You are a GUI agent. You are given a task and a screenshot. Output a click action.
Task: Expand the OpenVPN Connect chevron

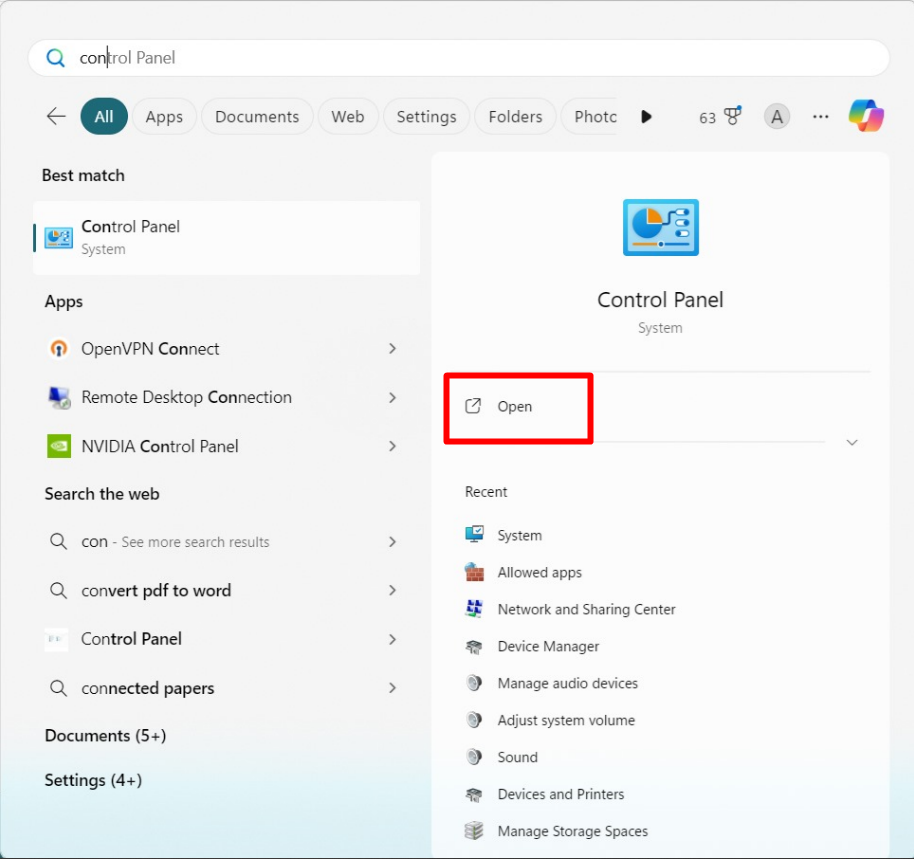click(x=392, y=348)
